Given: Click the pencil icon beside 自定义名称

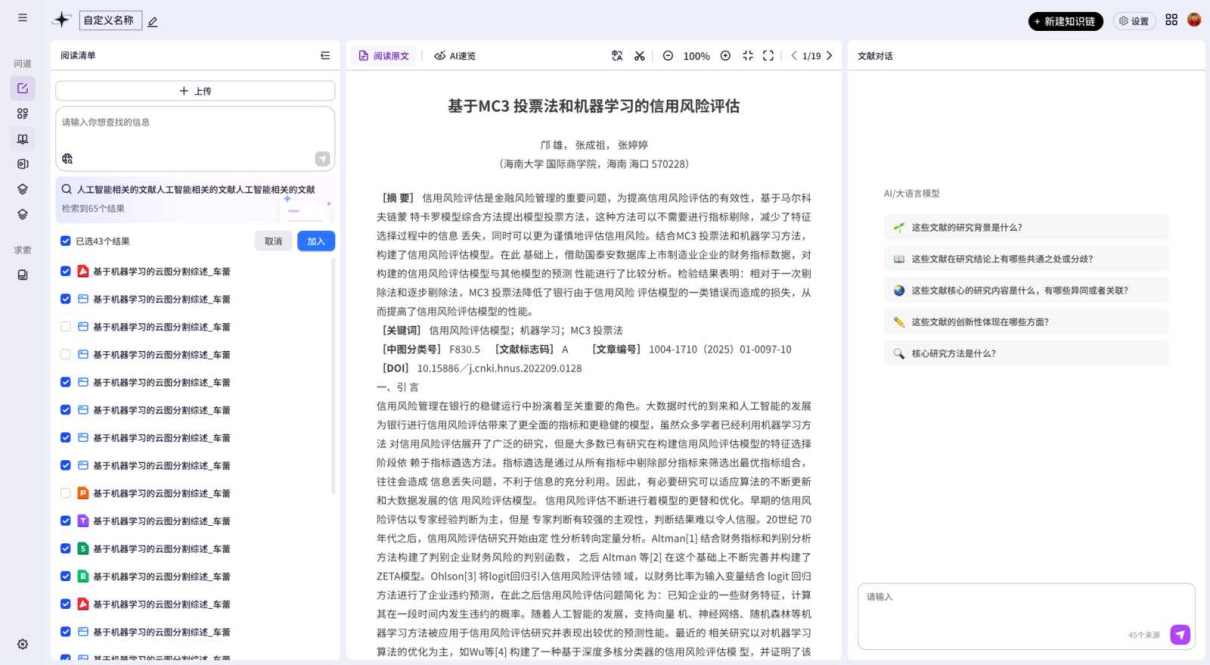Looking at the screenshot, I should [153, 21].
